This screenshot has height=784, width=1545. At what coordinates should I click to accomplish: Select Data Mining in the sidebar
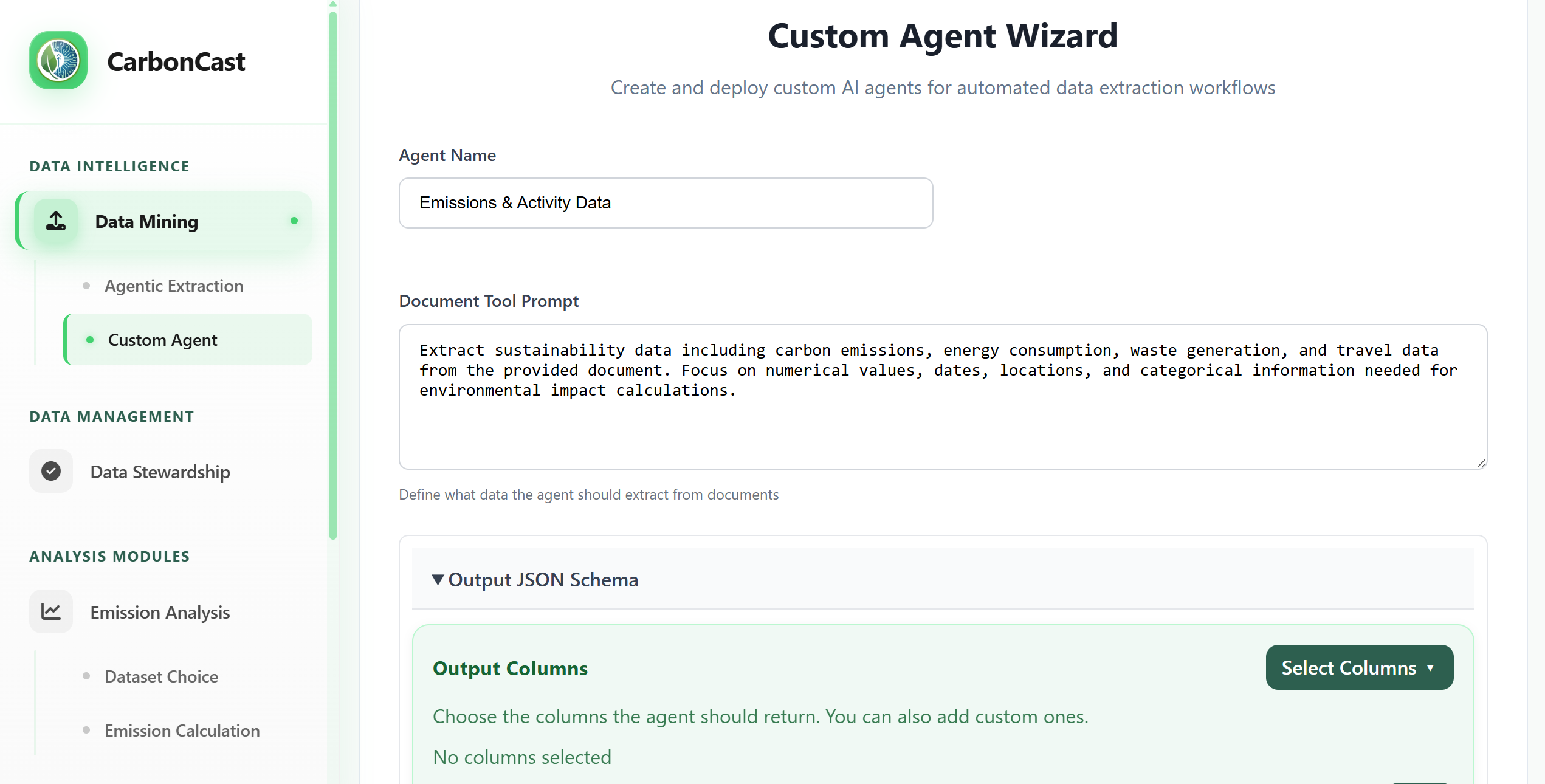tap(146, 222)
